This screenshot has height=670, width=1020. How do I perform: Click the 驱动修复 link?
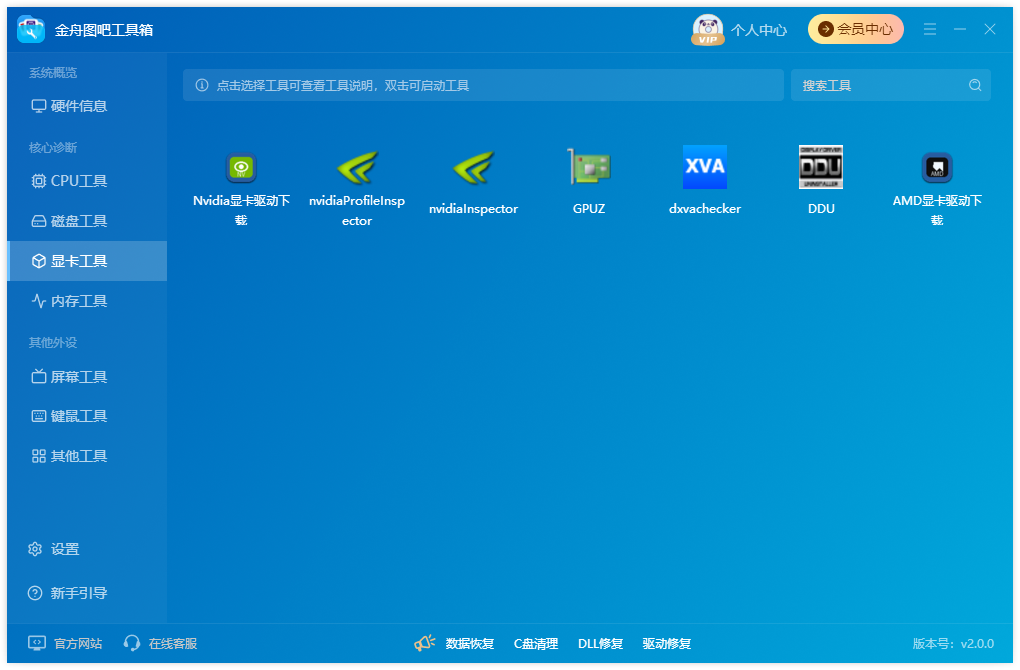667,643
